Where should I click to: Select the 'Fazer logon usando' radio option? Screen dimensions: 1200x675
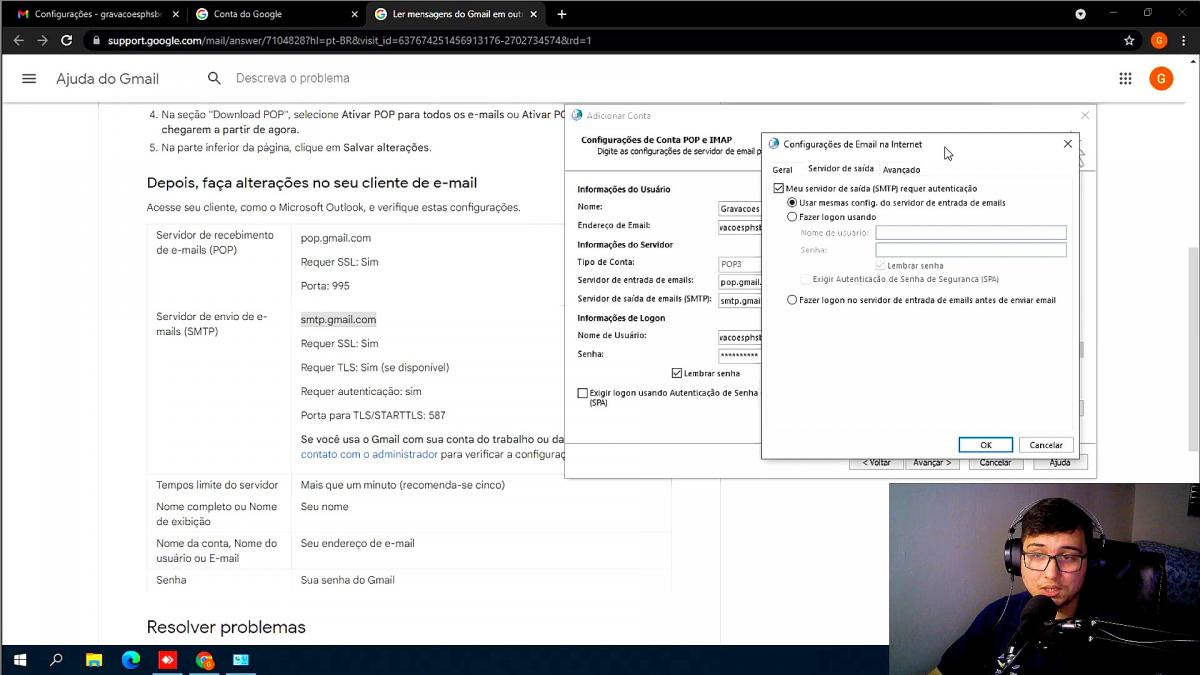tap(793, 217)
